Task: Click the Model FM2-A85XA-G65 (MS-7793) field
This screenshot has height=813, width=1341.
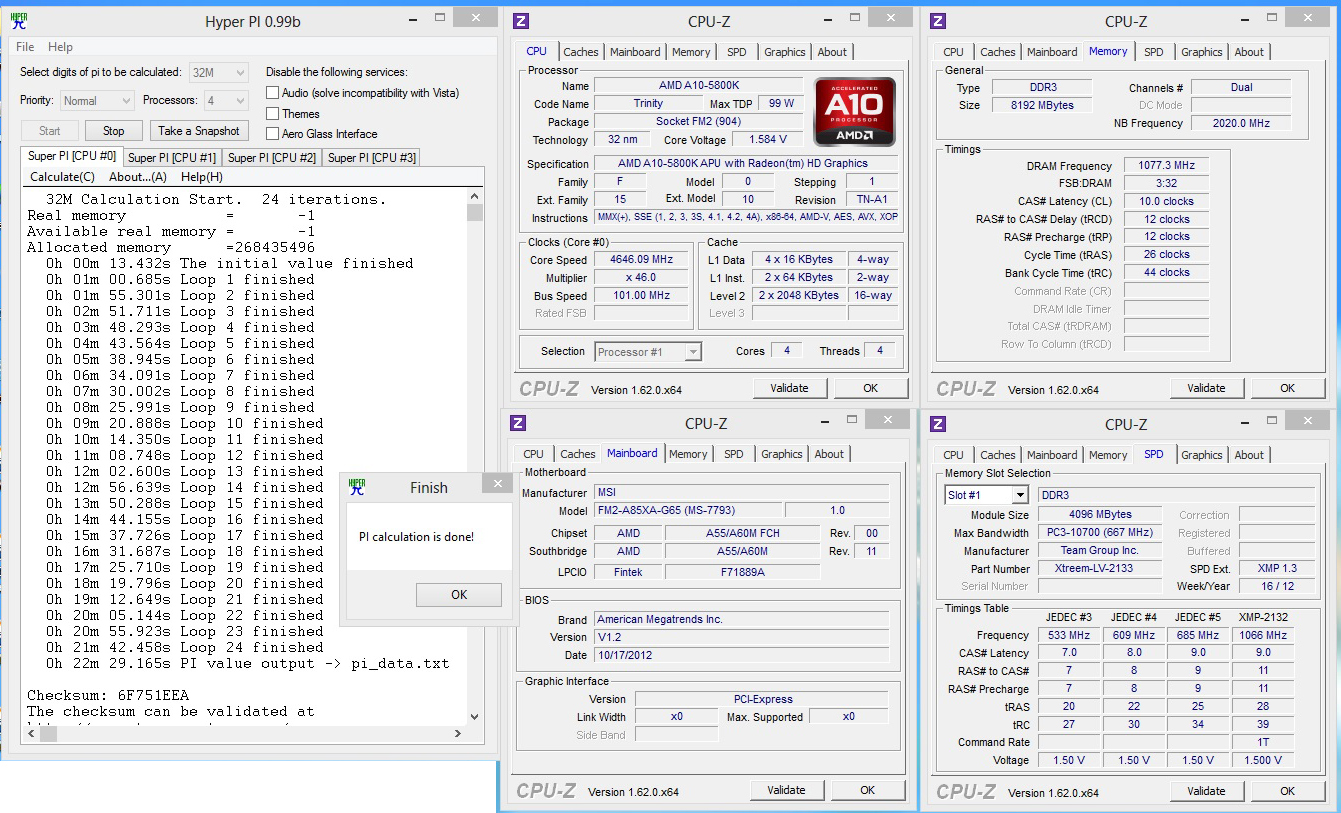Action: tap(688, 510)
